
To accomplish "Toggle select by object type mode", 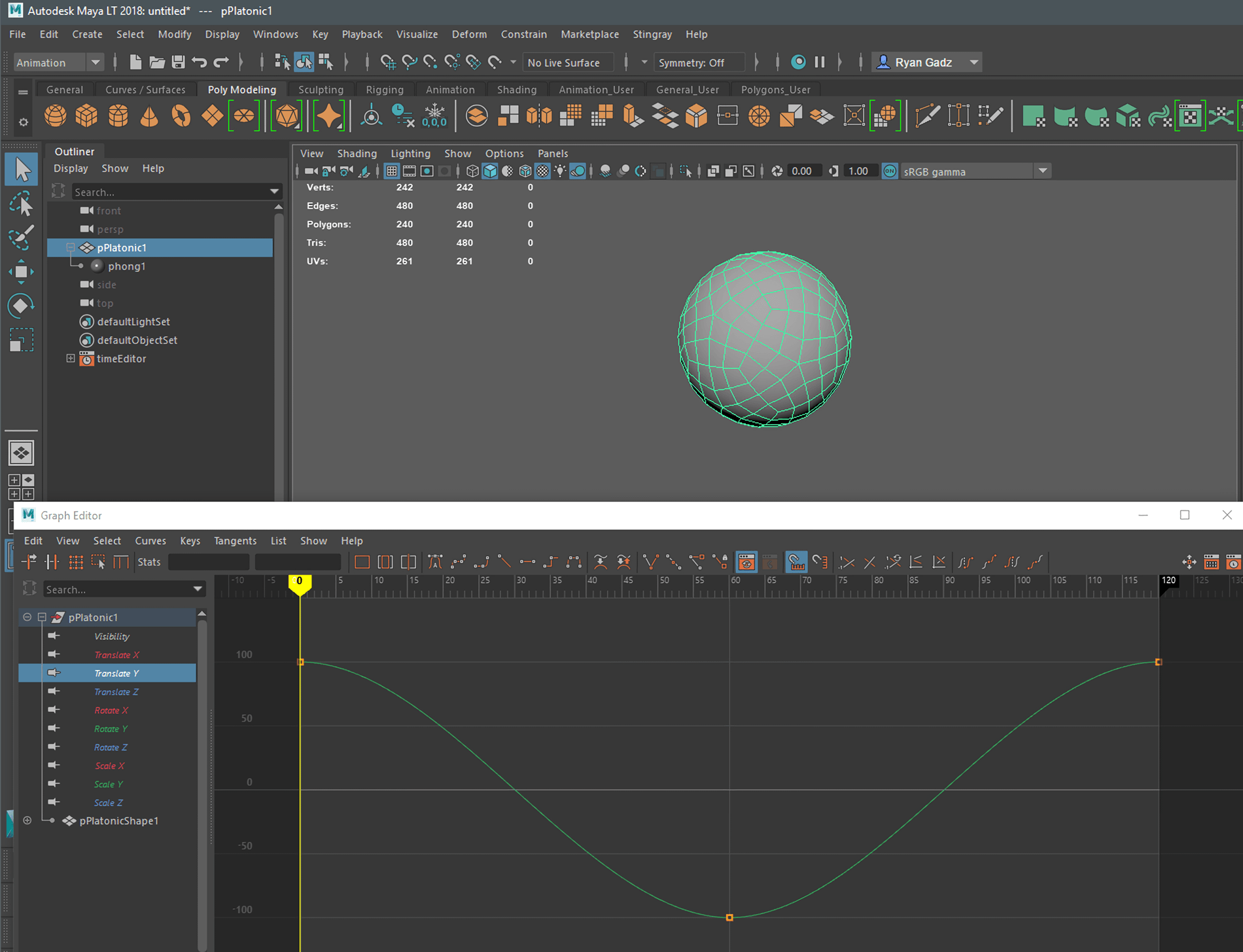I will point(304,62).
